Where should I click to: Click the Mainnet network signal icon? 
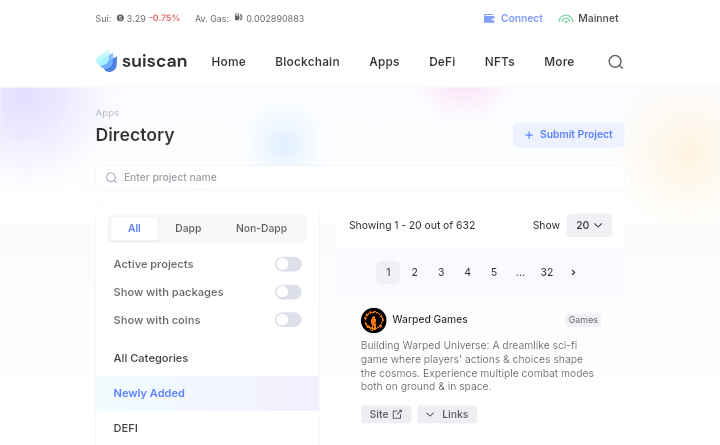click(x=566, y=18)
